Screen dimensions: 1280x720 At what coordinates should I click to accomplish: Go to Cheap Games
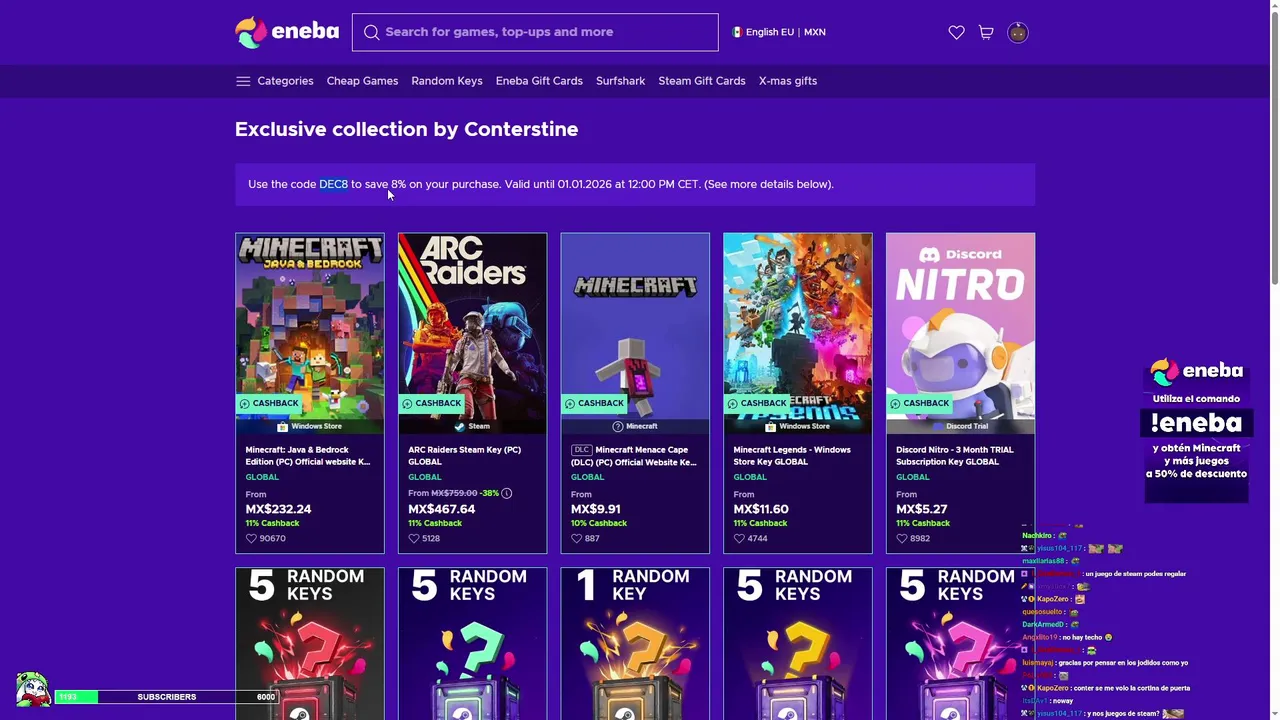point(362,81)
